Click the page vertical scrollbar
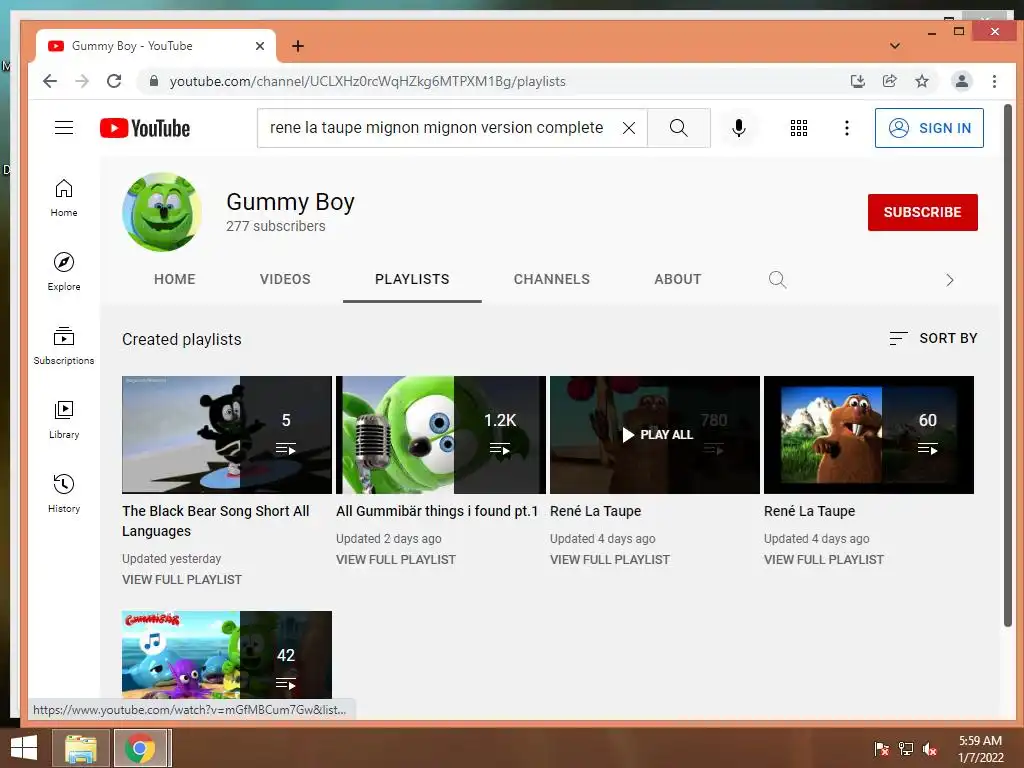1024x768 pixels. (x=1008, y=366)
